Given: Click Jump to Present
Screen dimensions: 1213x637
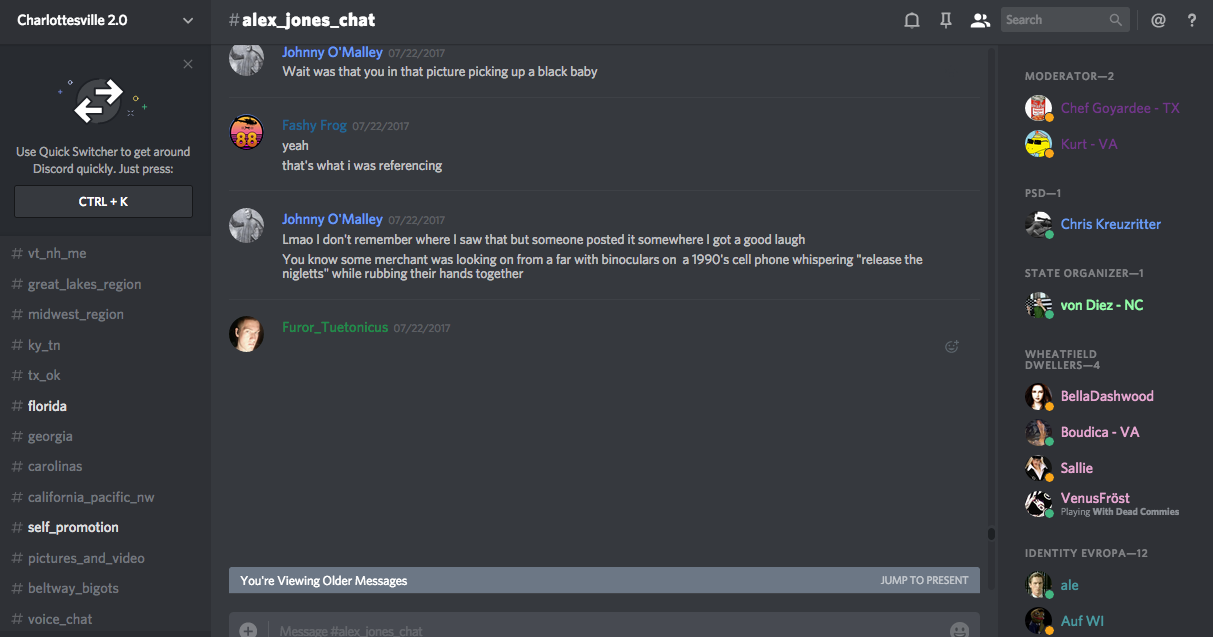Looking at the screenshot, I should (924, 580).
